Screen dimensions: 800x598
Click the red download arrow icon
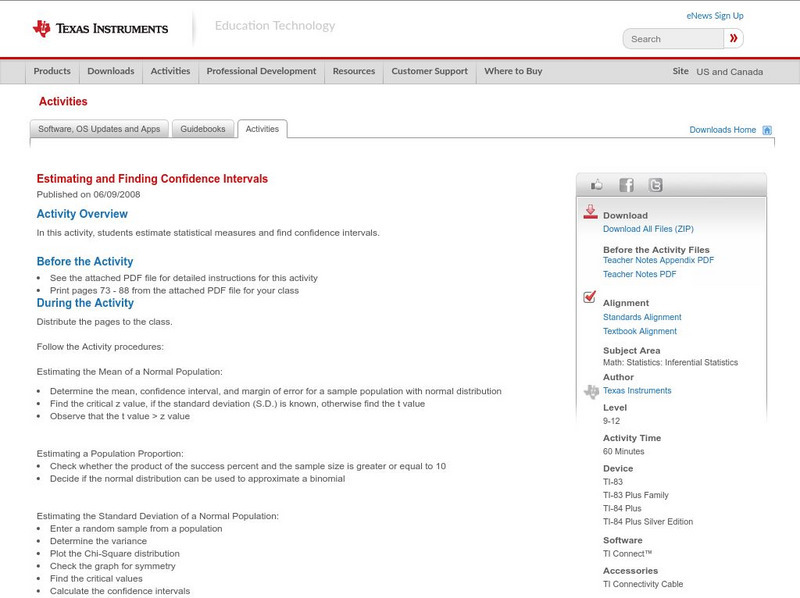coord(590,212)
